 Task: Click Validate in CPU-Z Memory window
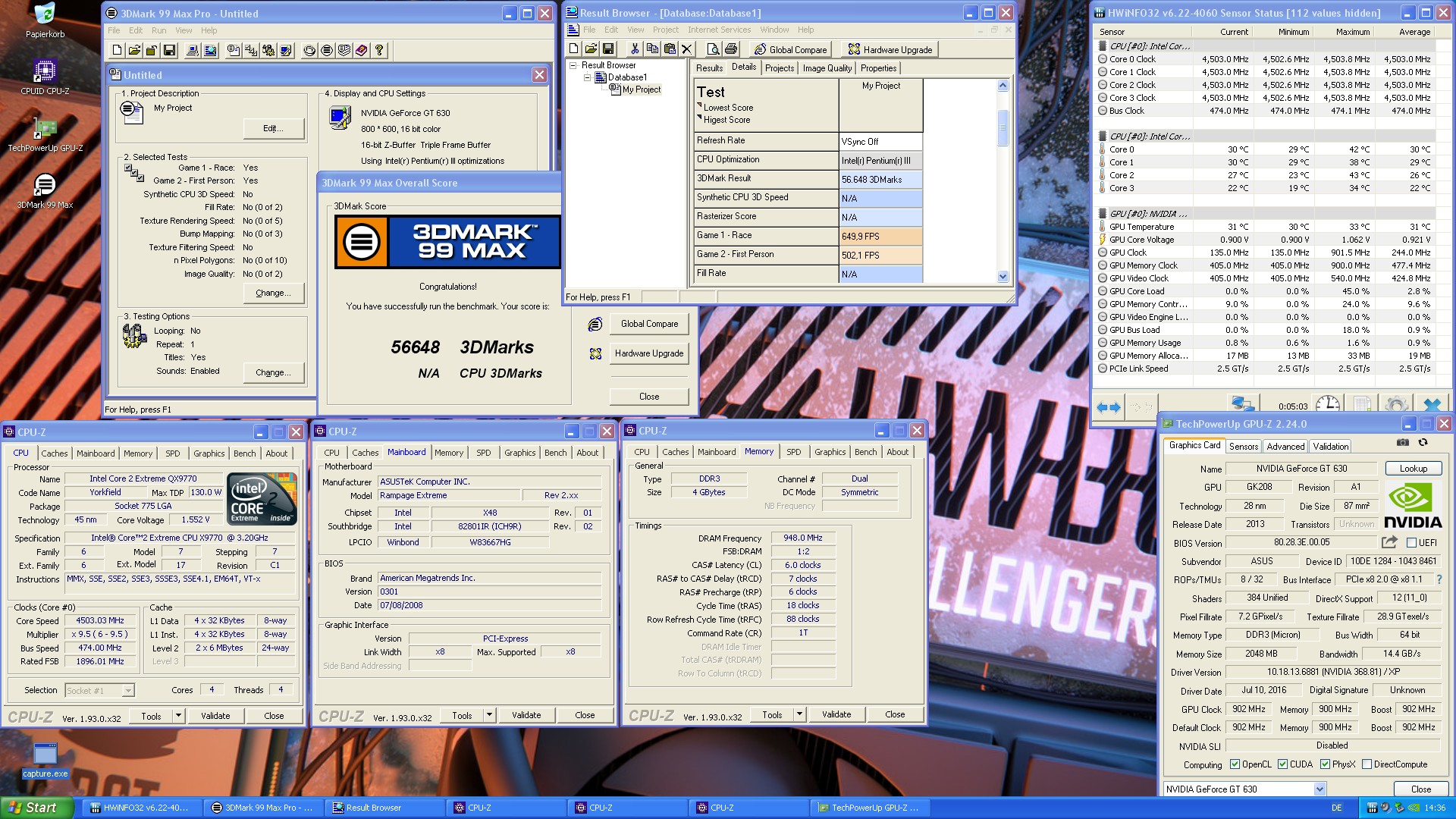[836, 714]
